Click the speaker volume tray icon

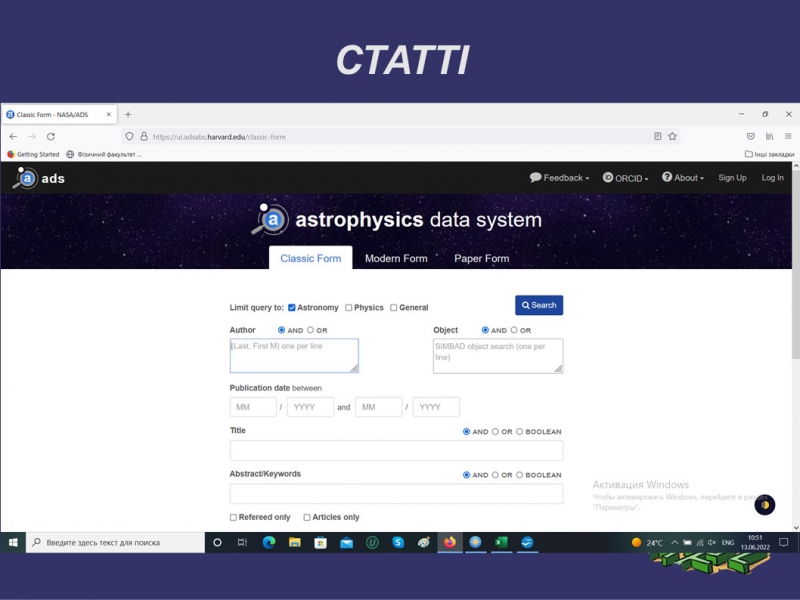[x=712, y=542]
